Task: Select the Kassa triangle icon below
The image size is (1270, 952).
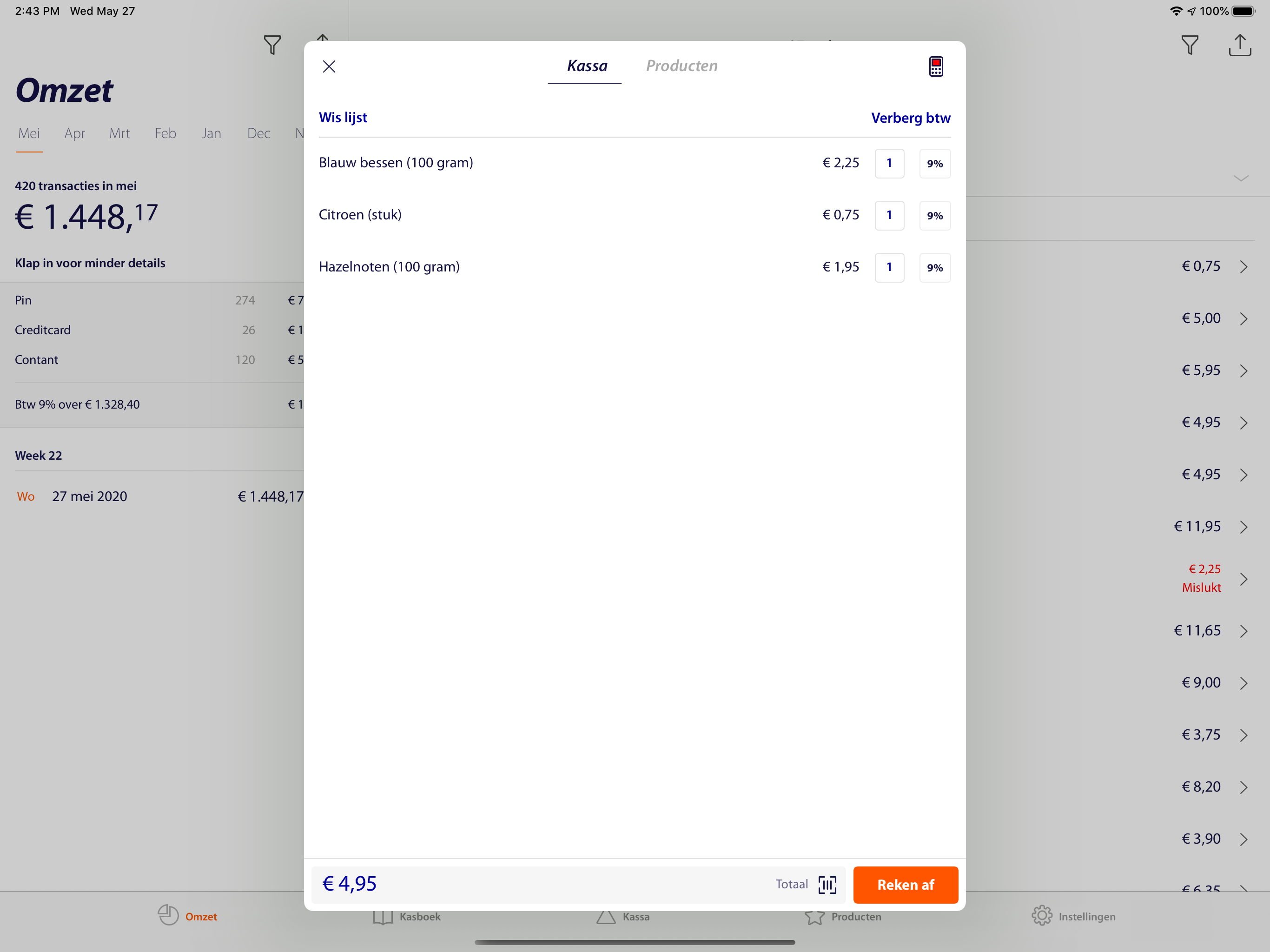Action: [x=623, y=916]
